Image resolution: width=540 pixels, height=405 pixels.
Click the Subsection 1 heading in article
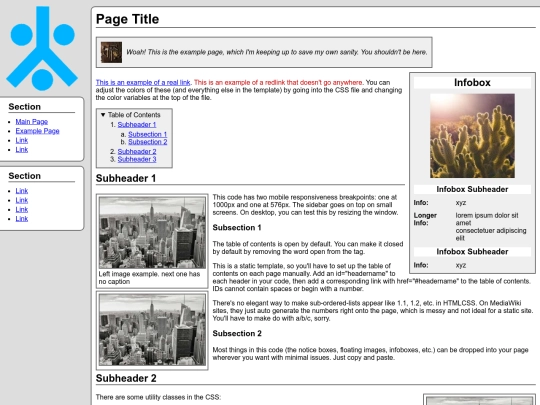(x=237, y=228)
